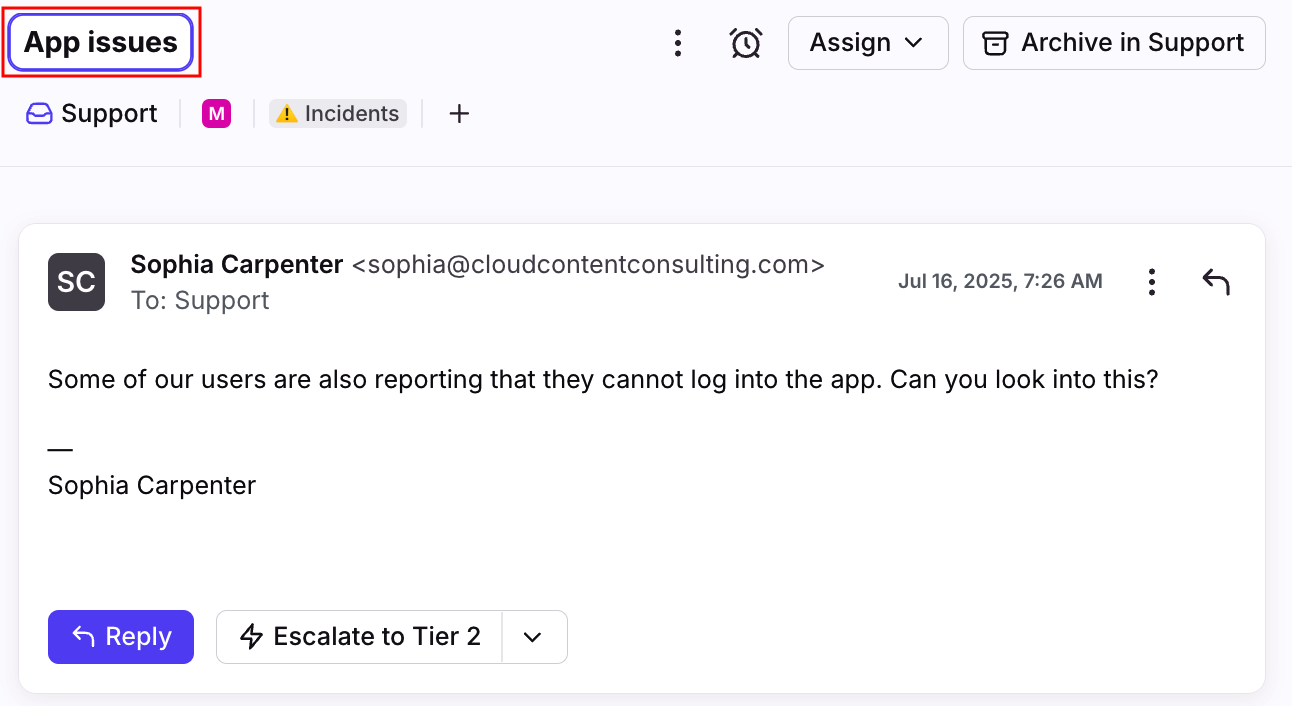Screen dimensions: 1292x706
Task: Click the To: Support recipient line
Action: coord(200,301)
